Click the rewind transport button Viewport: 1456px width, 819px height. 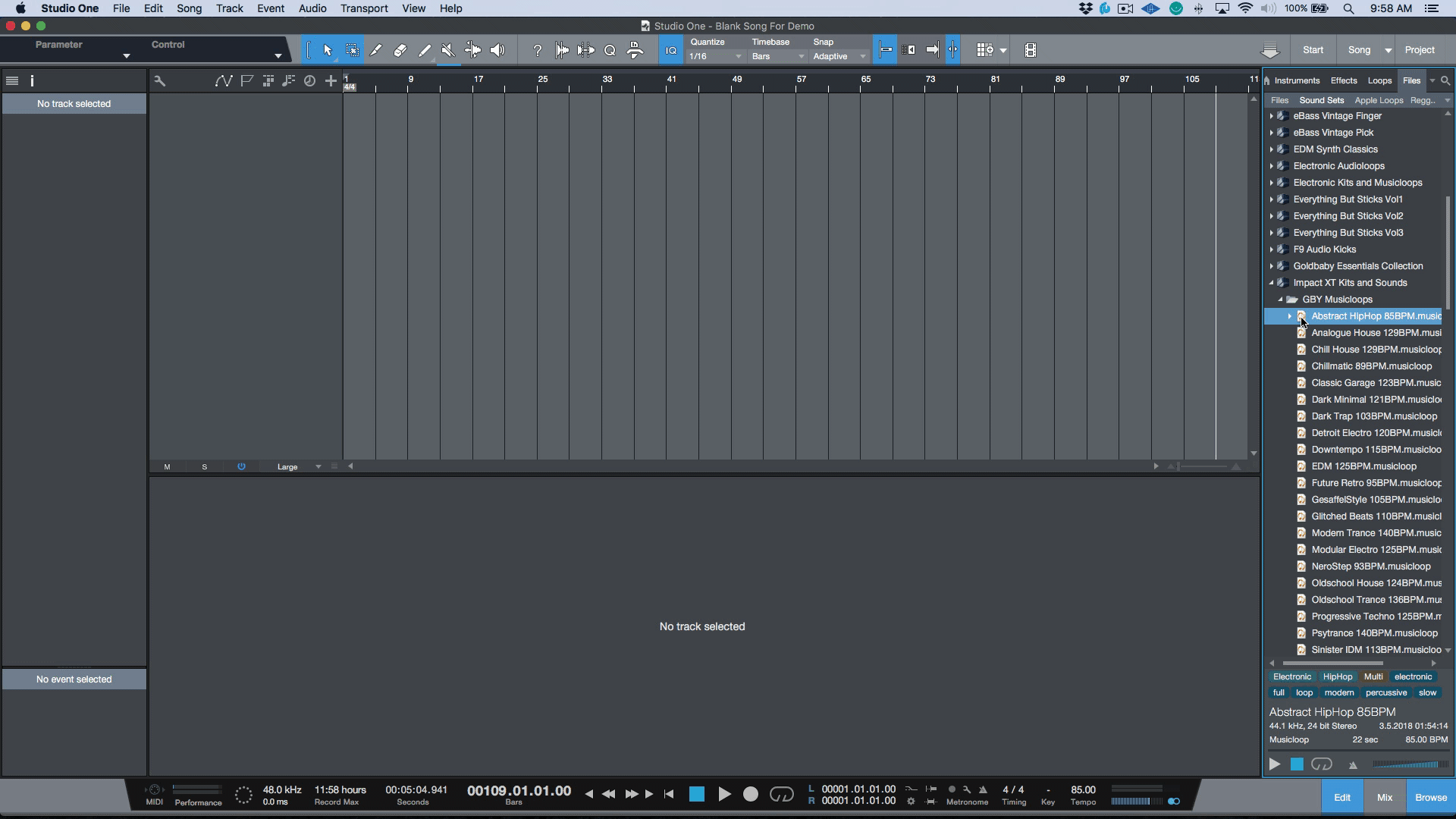pos(608,794)
